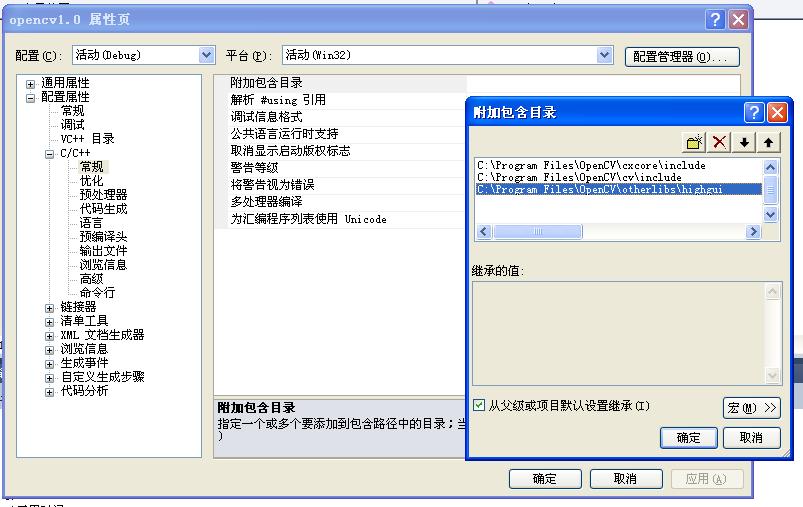Confirm with 确定 in 附加包含目录 dialog
The height and width of the screenshot is (507, 803).
click(688, 438)
